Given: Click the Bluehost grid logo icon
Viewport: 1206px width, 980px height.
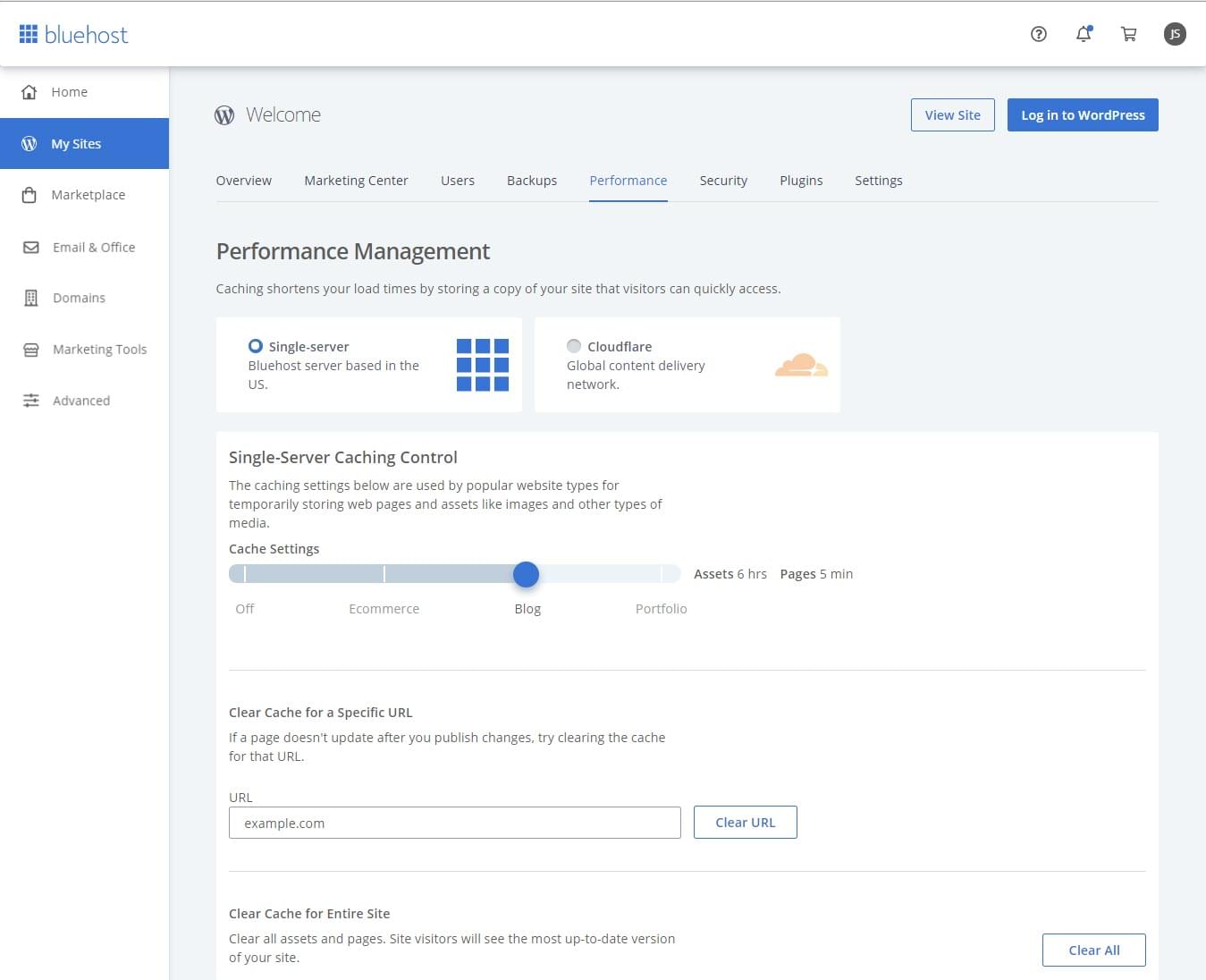Looking at the screenshot, I should (29, 34).
